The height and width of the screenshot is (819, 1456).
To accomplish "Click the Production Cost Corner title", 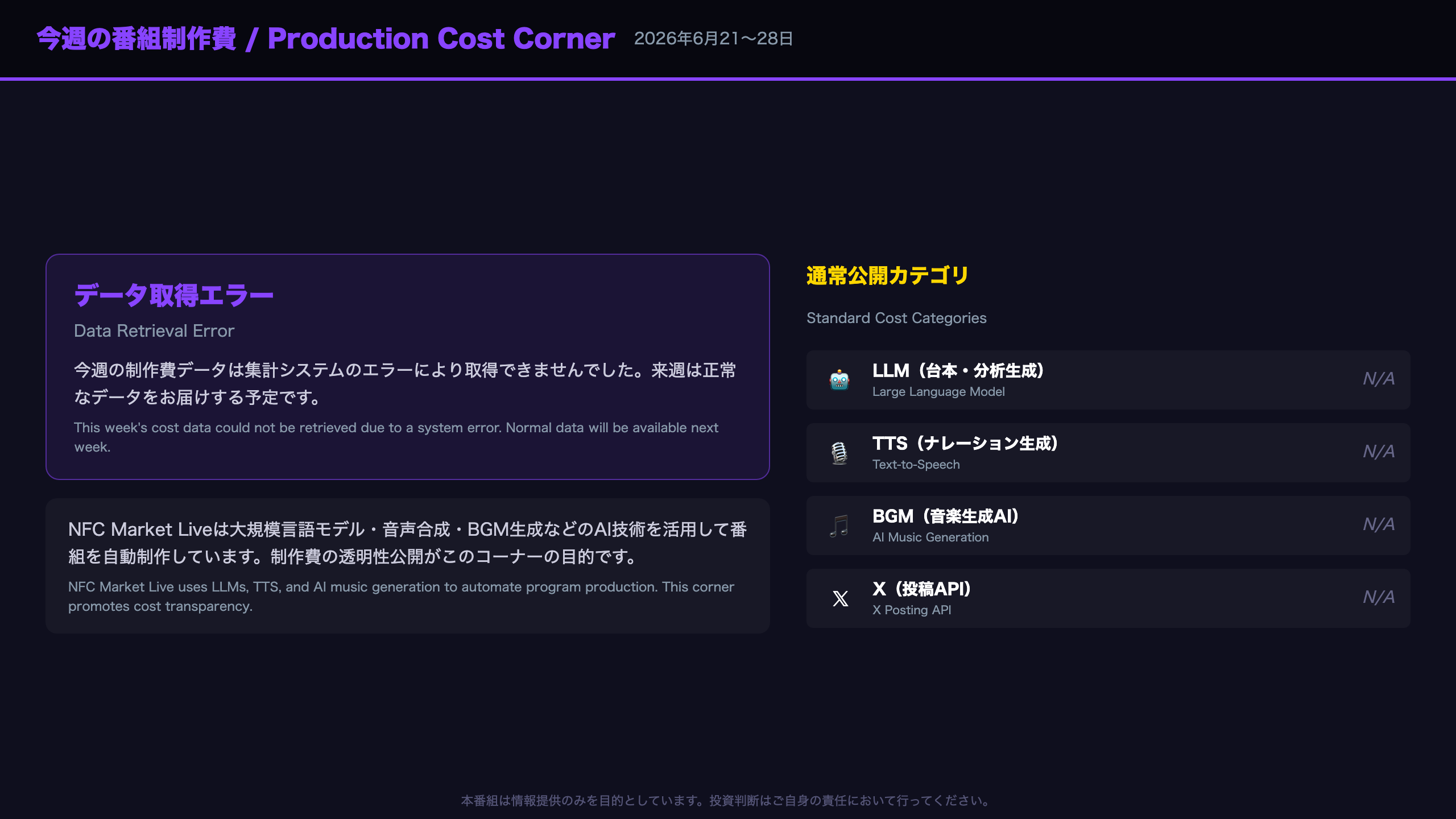I will coord(441,39).
